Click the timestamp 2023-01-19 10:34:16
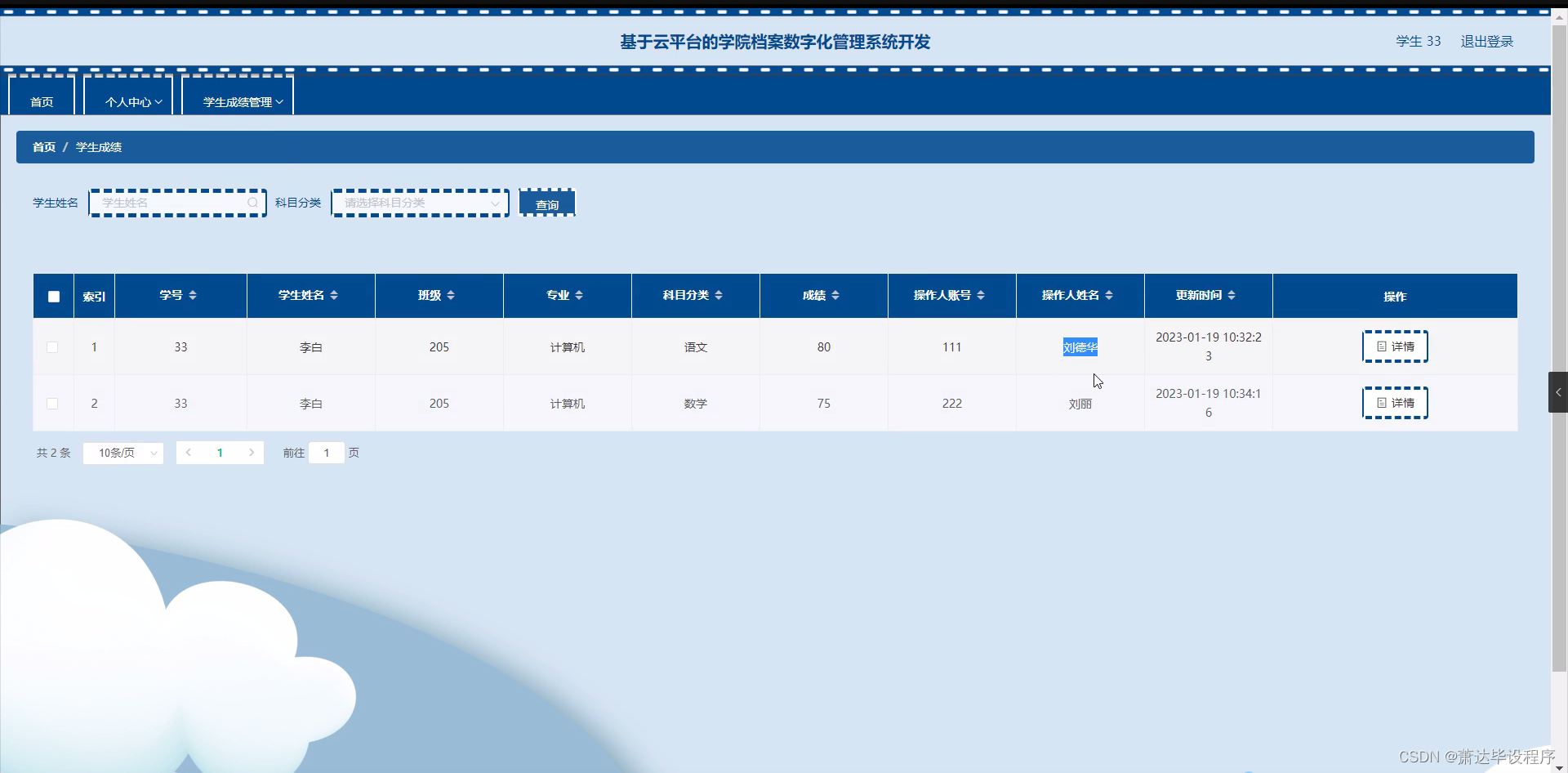This screenshot has width=1568, height=773. tap(1209, 403)
